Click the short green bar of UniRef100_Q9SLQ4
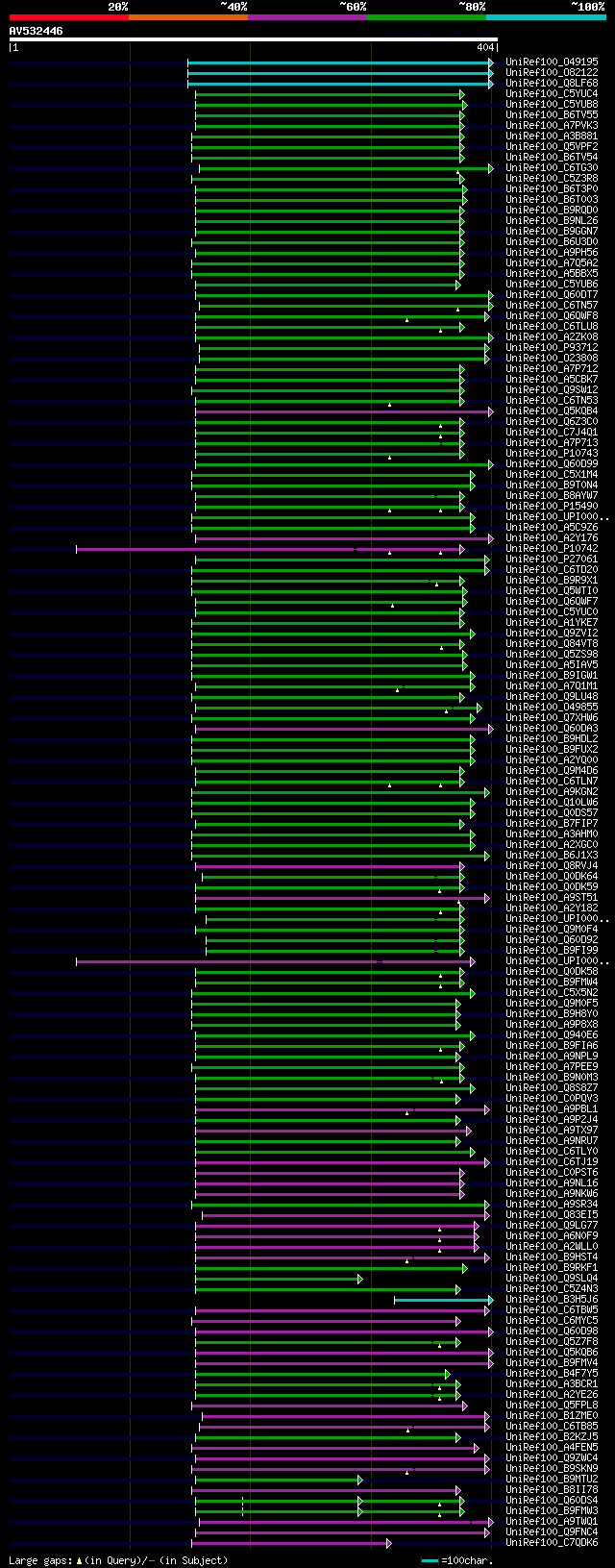Viewport: 615px width, 1568px height. coord(277,1279)
